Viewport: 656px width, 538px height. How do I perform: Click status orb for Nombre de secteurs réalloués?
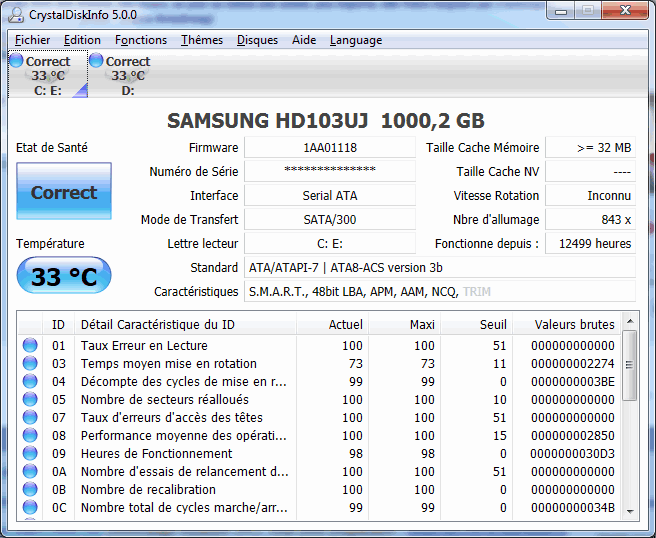29,400
